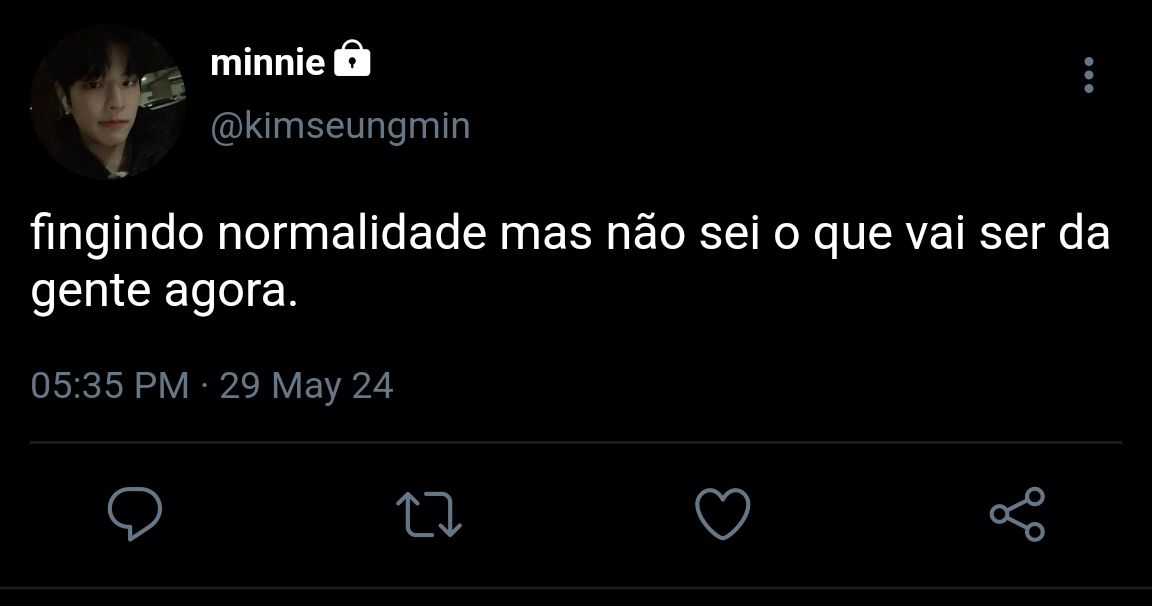Open the share icon for the tweet
Screen dimensions: 1152x606
tap(1017, 513)
